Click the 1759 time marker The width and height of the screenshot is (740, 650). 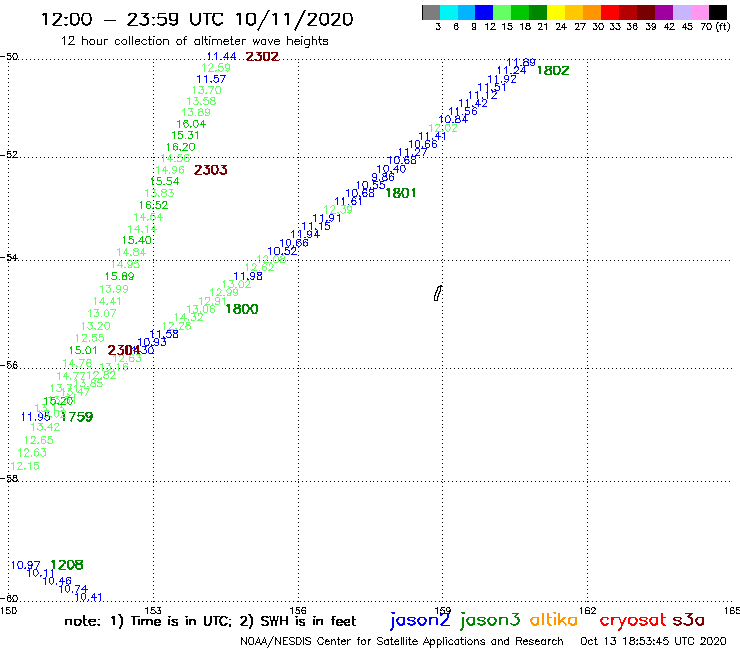pyautogui.click(x=76, y=417)
